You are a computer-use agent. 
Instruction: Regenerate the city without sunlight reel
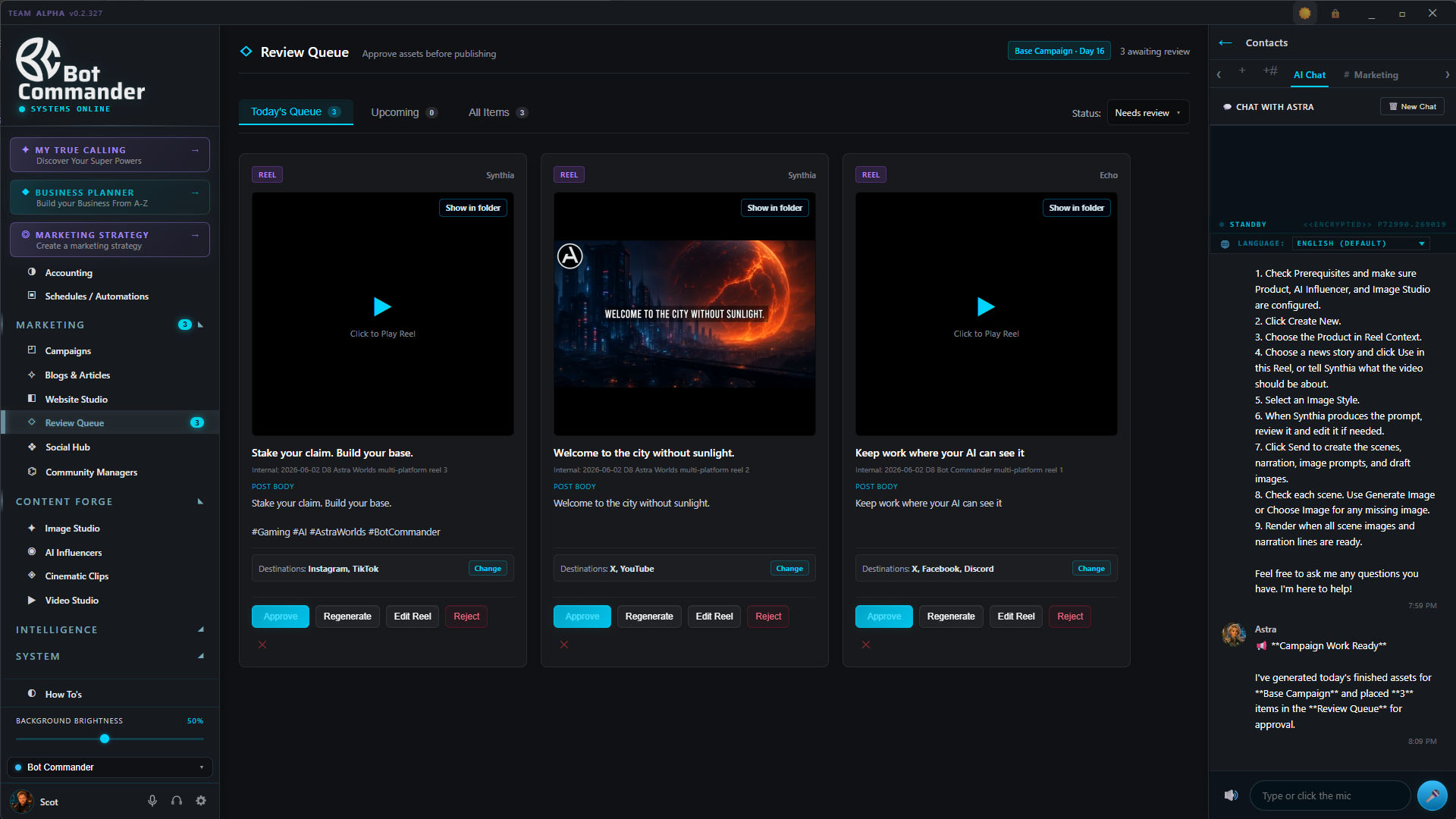click(649, 617)
